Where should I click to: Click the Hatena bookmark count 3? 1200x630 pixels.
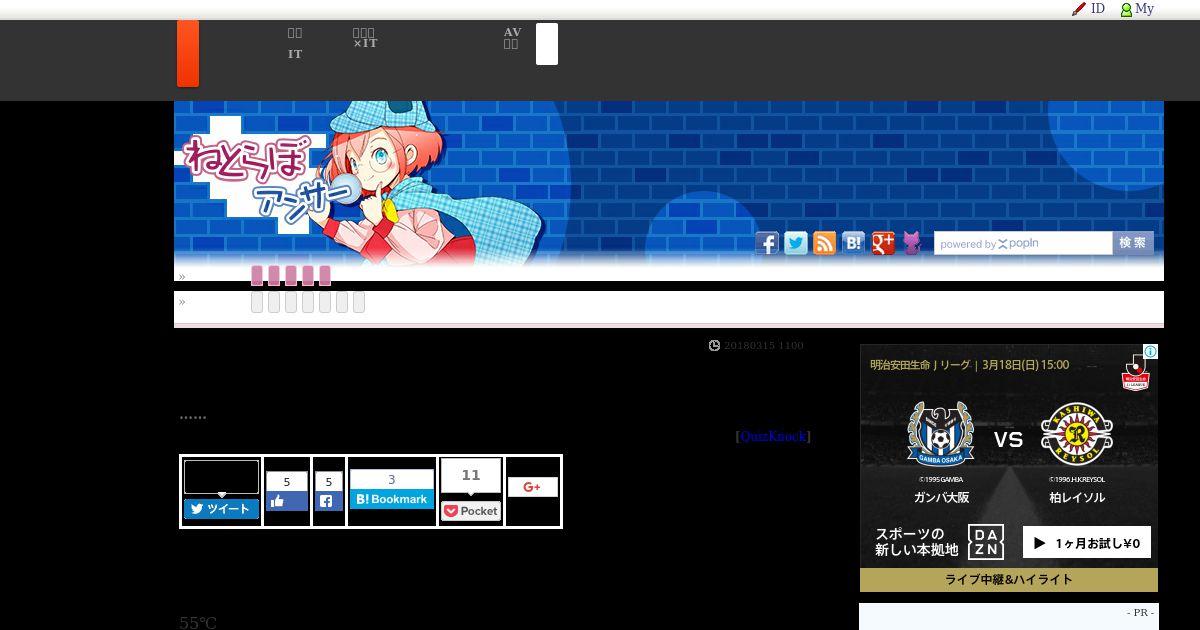pos(391,479)
